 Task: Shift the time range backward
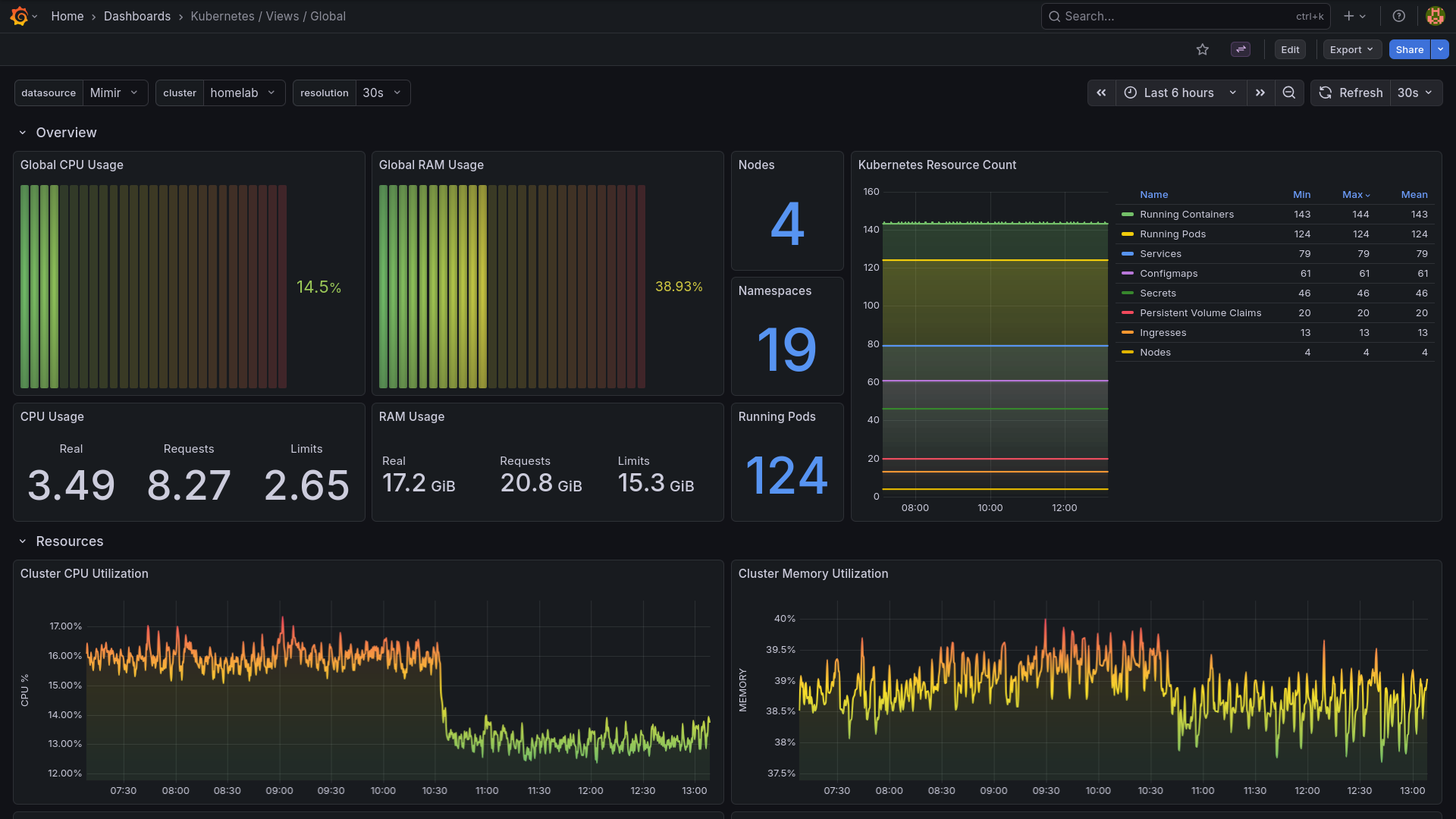[x=1102, y=93]
